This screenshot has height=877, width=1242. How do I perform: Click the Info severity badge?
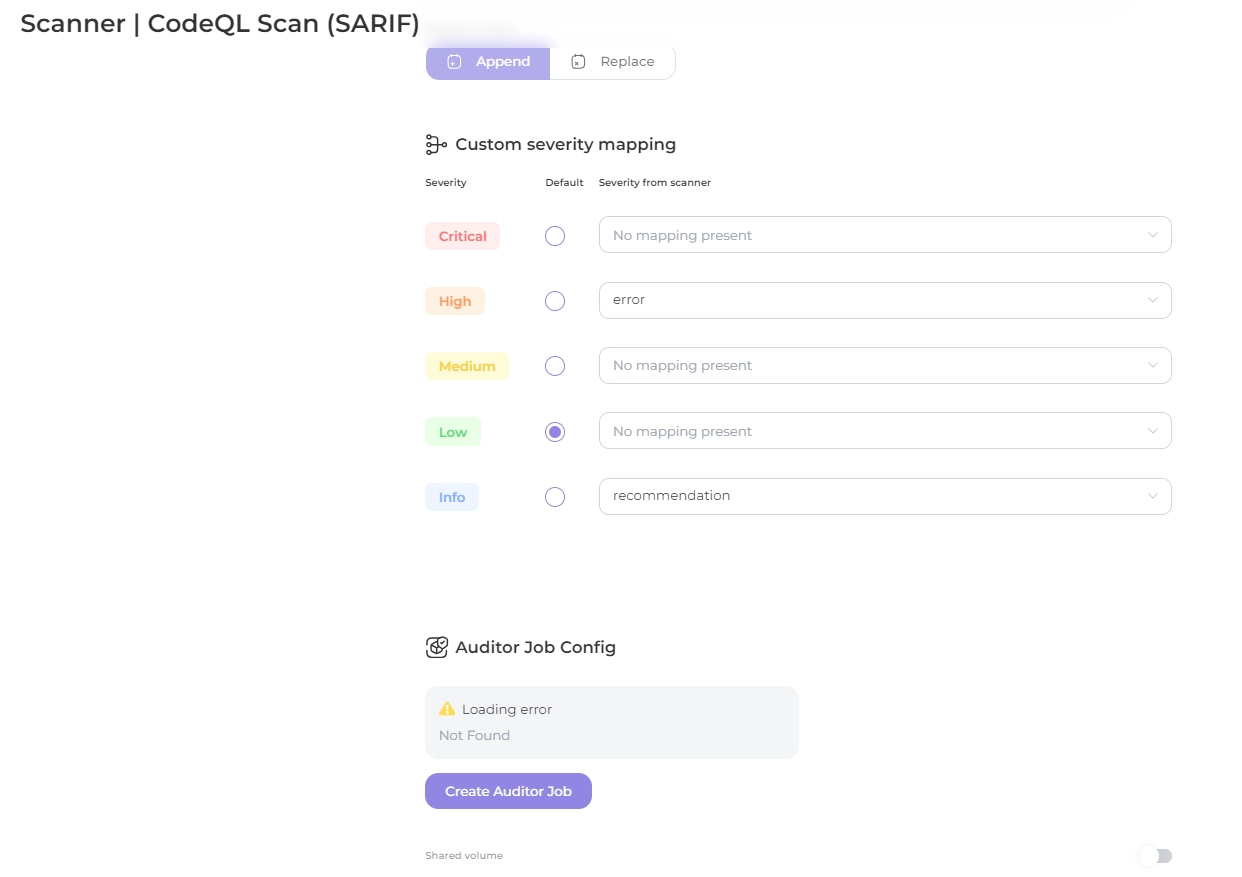tap(451, 497)
